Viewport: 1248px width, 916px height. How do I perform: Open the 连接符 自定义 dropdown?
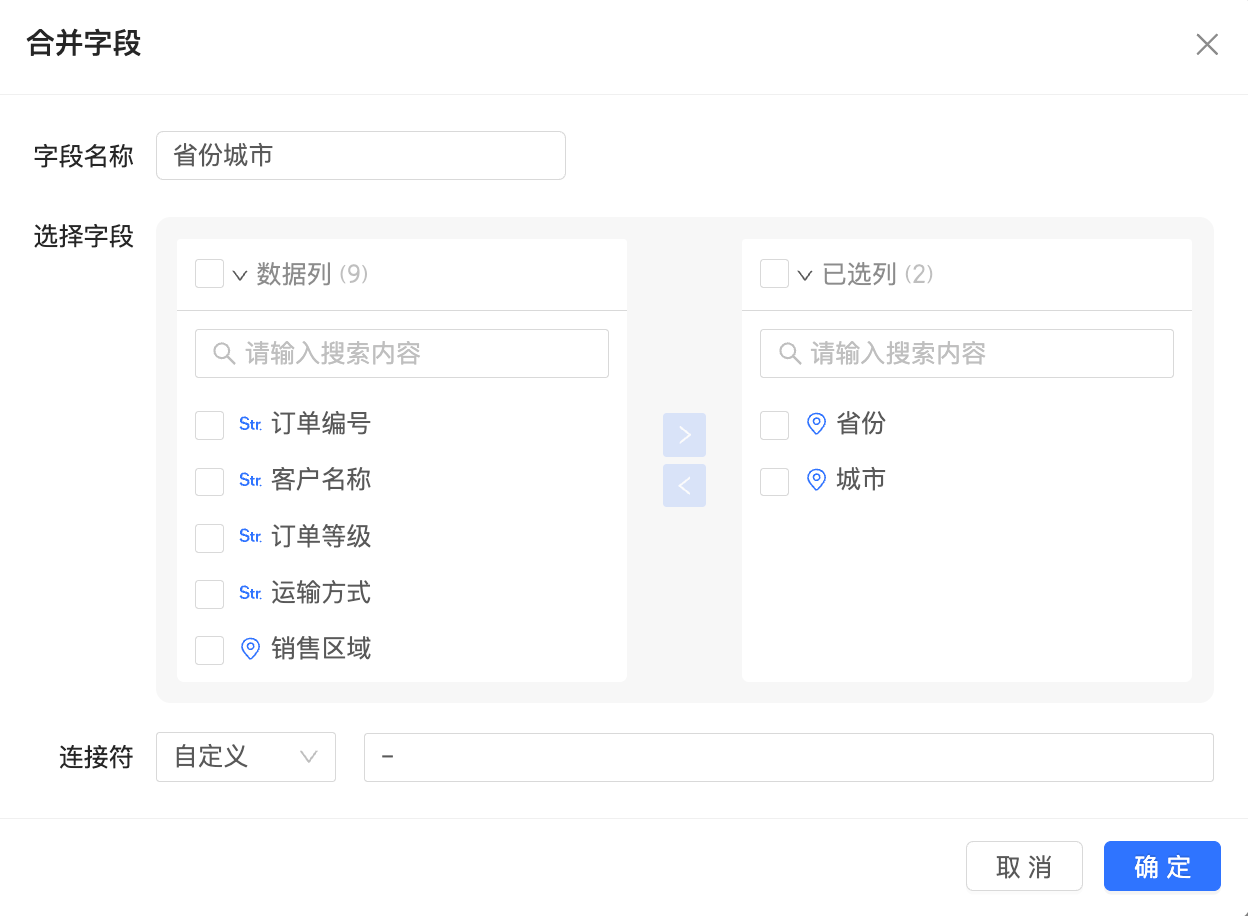click(x=245, y=757)
